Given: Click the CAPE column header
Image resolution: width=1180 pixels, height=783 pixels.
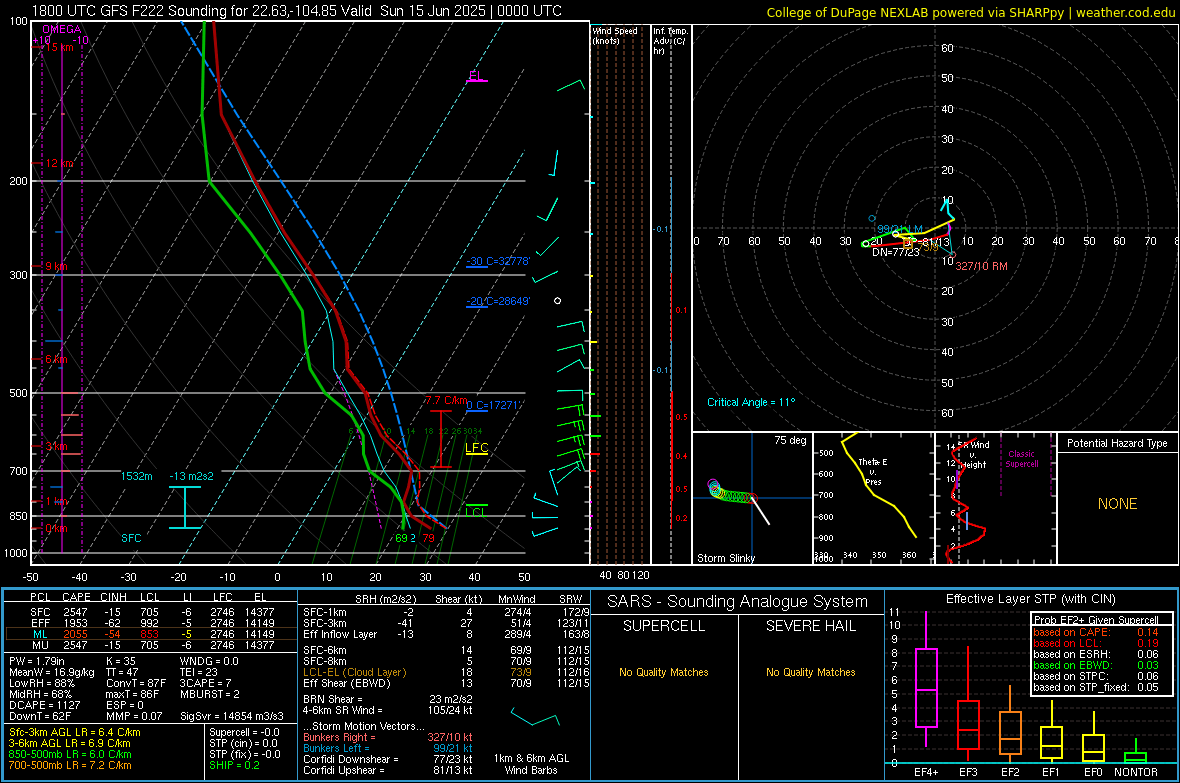Looking at the screenshot, I should (x=76, y=597).
